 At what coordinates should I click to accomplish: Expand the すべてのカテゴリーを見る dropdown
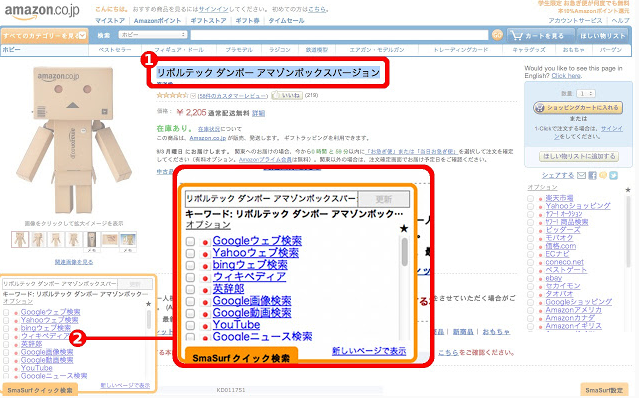(x=44, y=36)
